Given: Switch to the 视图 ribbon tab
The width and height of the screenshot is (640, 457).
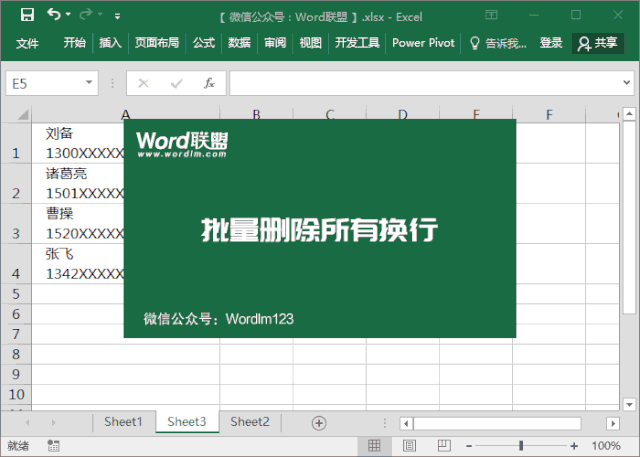Looking at the screenshot, I should 311,43.
